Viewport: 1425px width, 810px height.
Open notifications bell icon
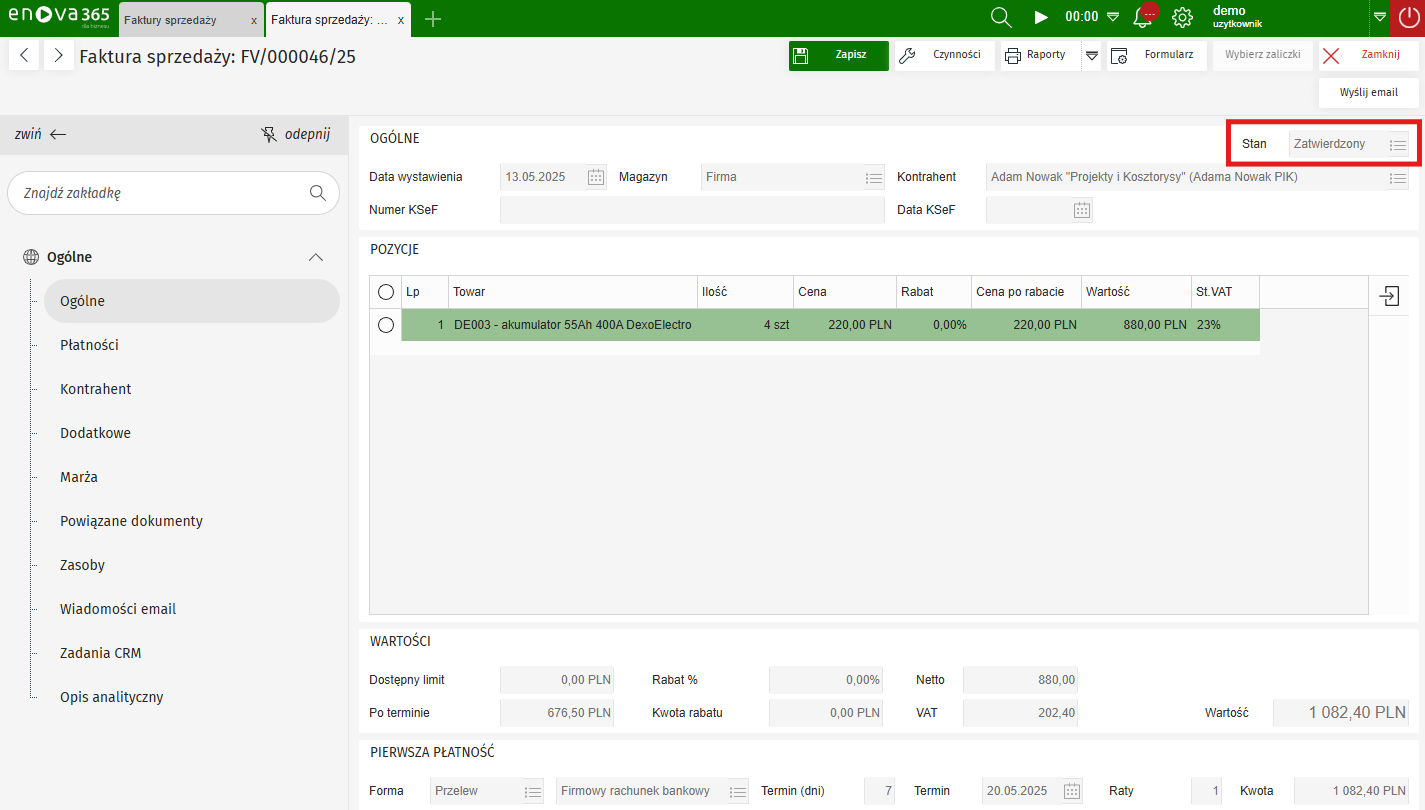[1142, 17]
